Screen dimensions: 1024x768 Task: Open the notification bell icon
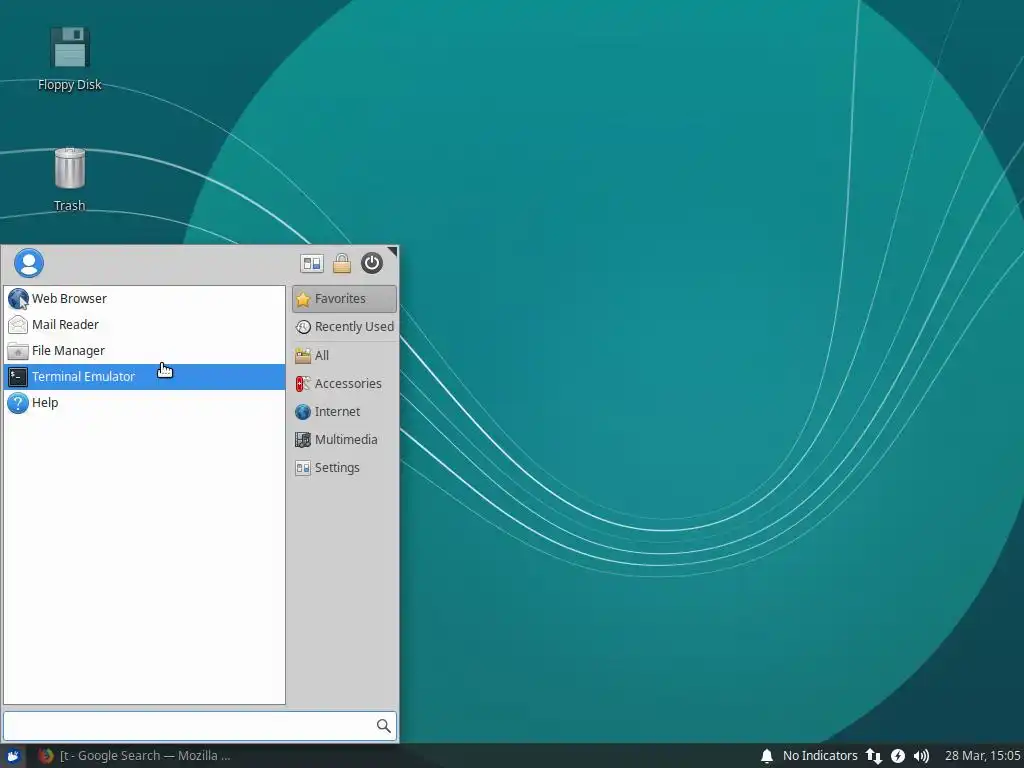[x=767, y=756]
